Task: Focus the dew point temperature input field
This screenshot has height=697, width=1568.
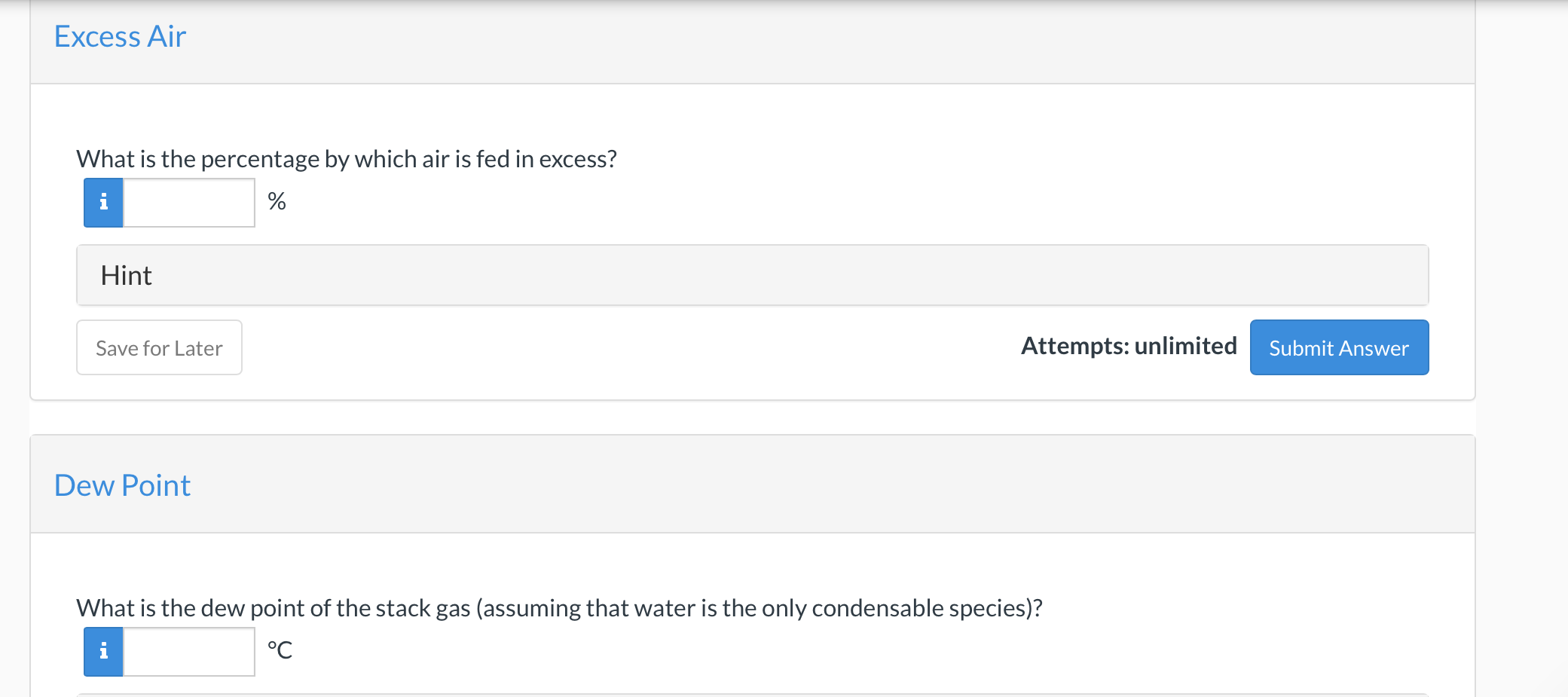Action: pos(189,652)
